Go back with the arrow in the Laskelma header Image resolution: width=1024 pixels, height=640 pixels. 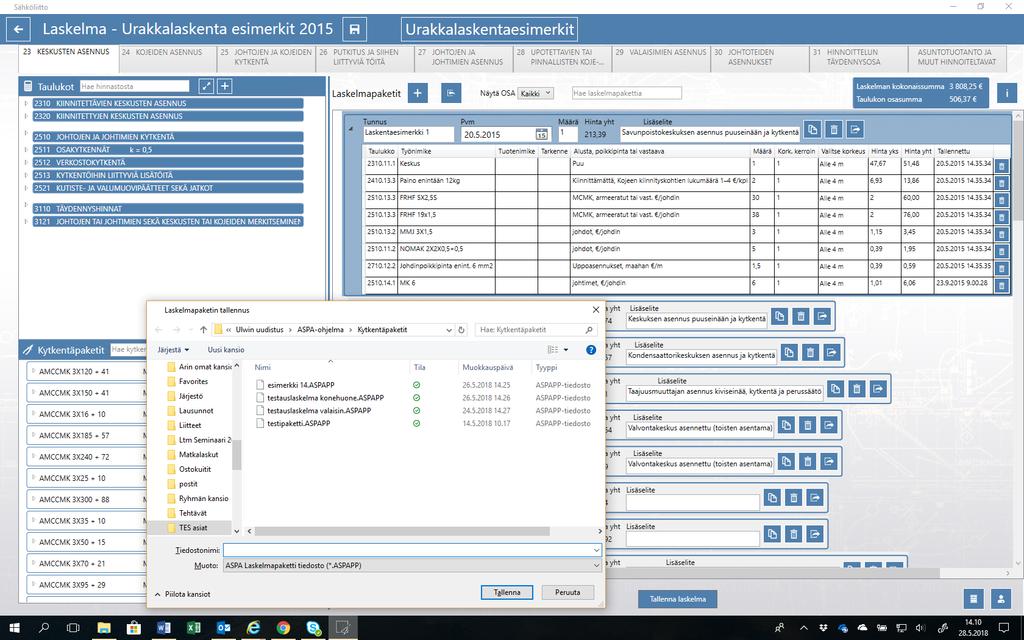pyautogui.click(x=18, y=29)
